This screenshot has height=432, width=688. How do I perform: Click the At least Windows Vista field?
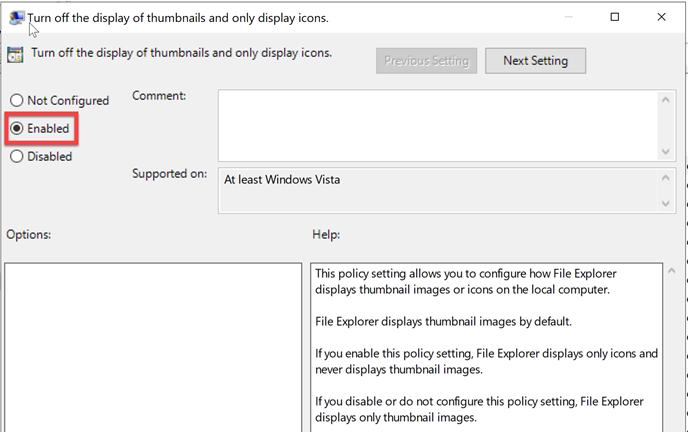coord(438,190)
